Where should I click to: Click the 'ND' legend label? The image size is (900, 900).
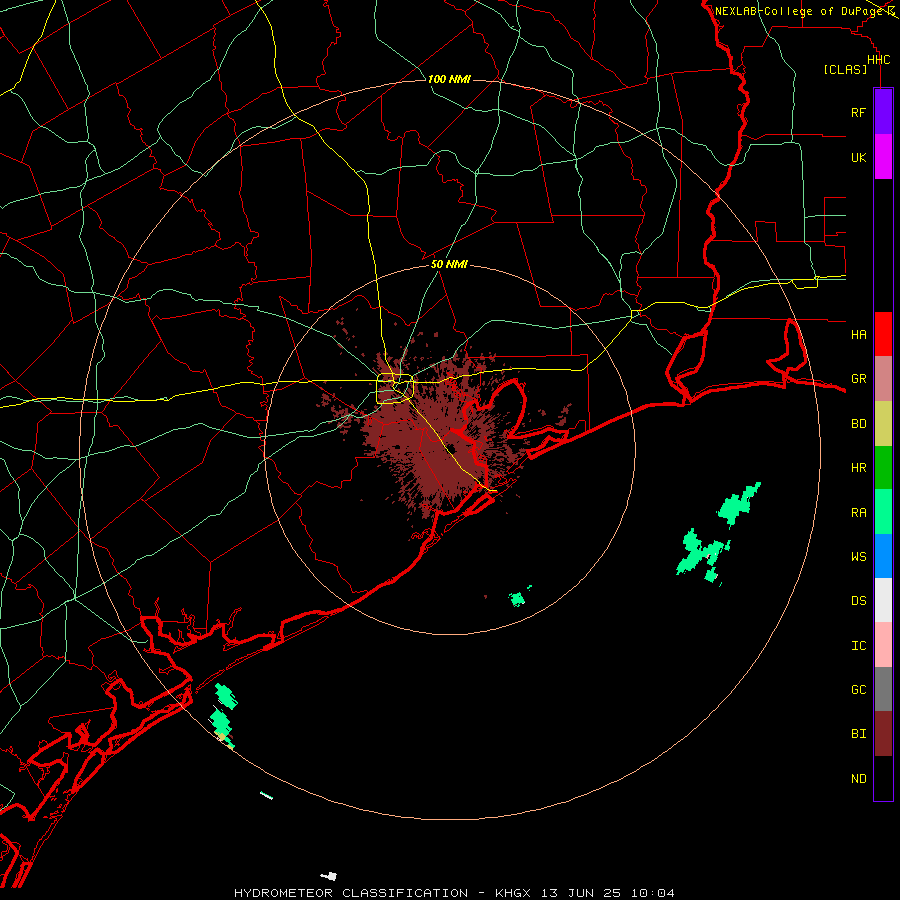pos(859,779)
